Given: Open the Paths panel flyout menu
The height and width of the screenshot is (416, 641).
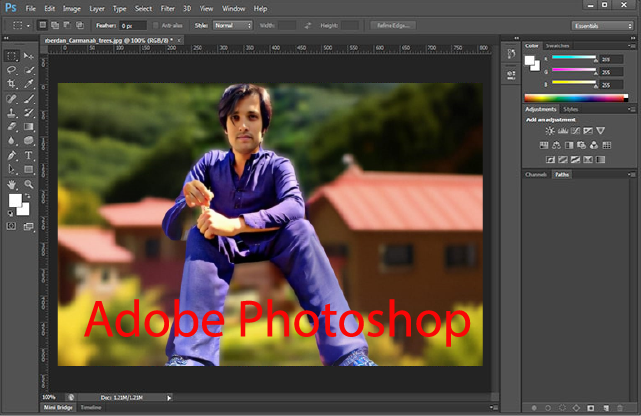Looking at the screenshot, I should pyautogui.click(x=631, y=174).
